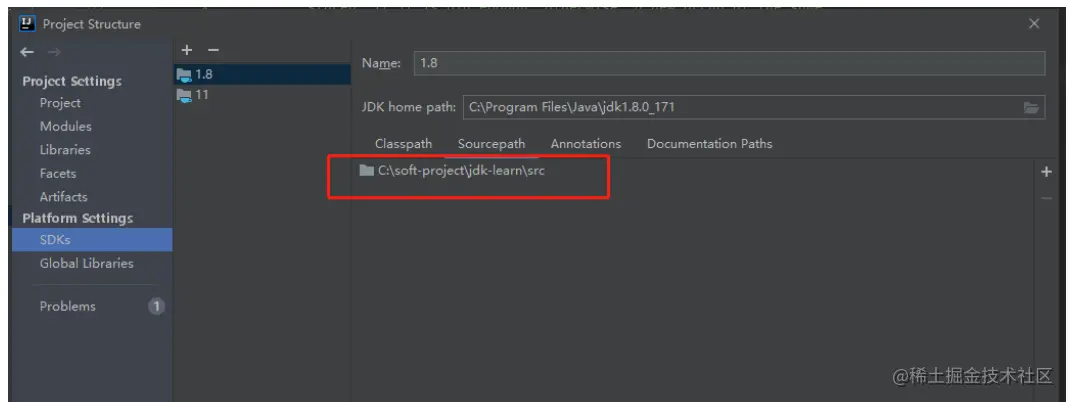Go back with the left arrow

tap(27, 52)
